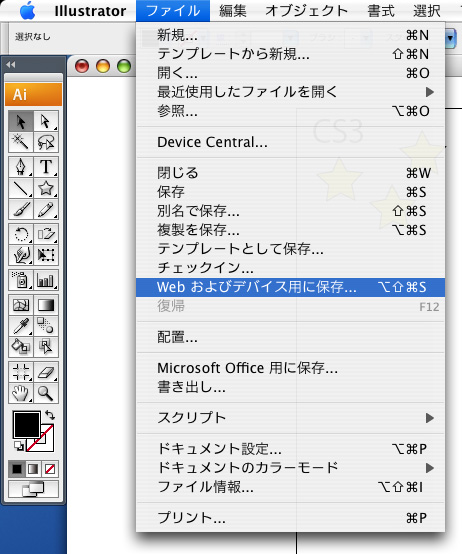Swap fill and stroke colors arrow

[x=50, y=415]
